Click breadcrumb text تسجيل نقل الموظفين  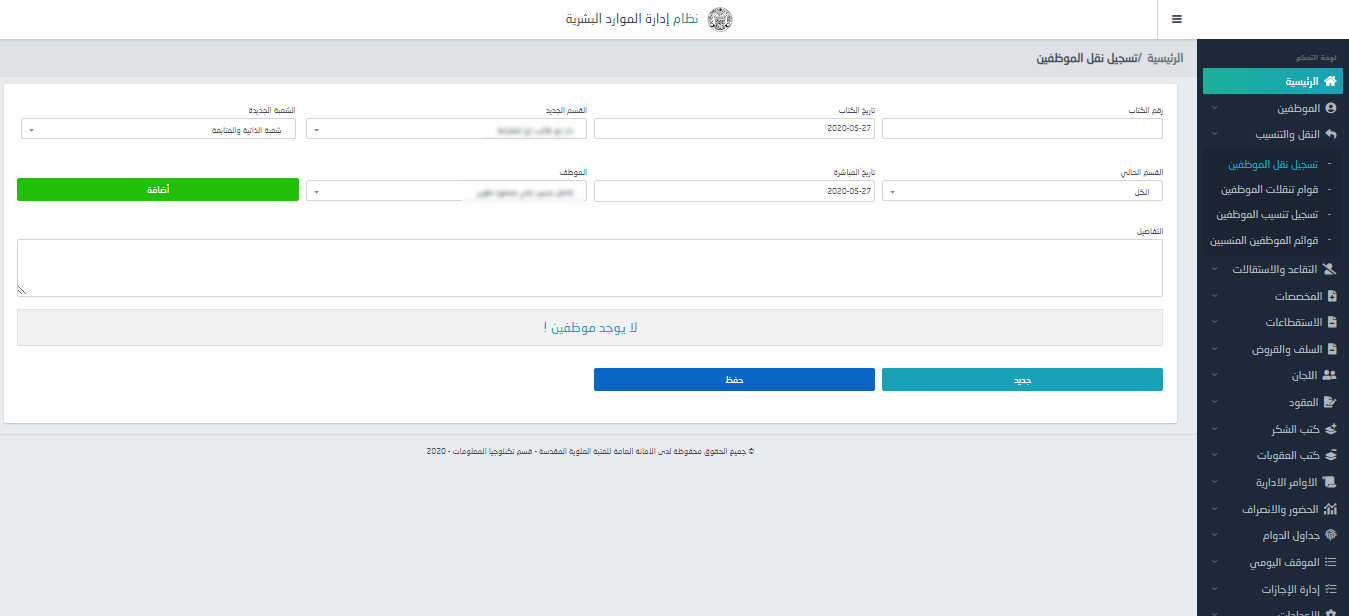[1086, 58]
